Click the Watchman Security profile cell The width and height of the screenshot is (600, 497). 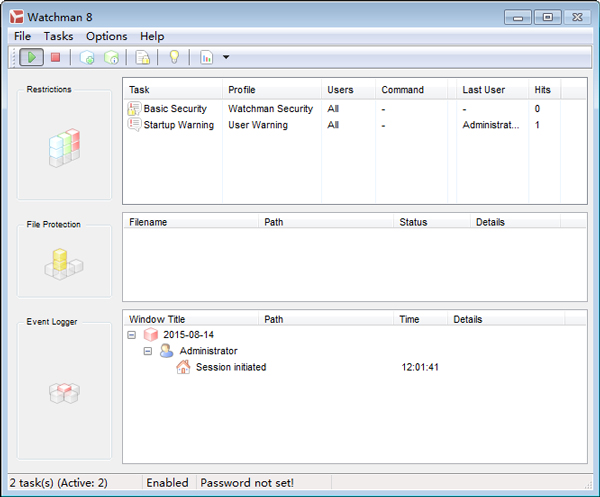(271, 109)
